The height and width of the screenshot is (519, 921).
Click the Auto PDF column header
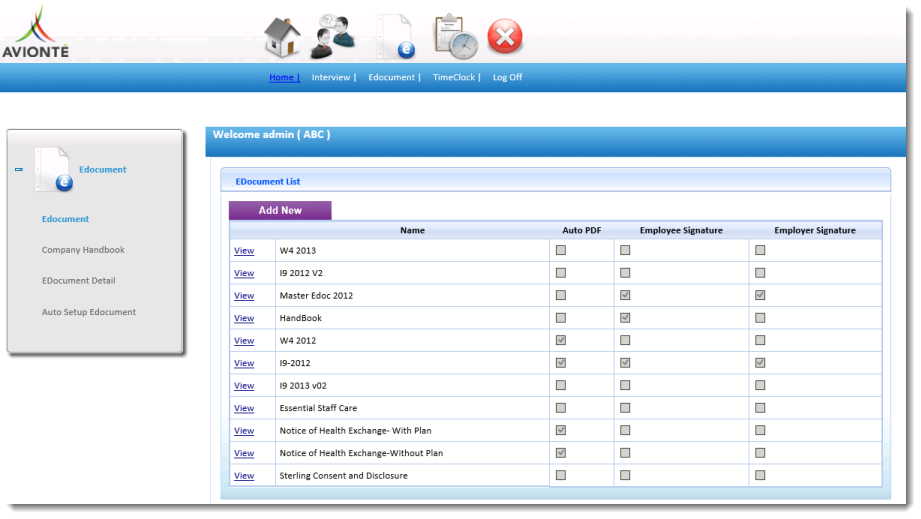point(581,230)
